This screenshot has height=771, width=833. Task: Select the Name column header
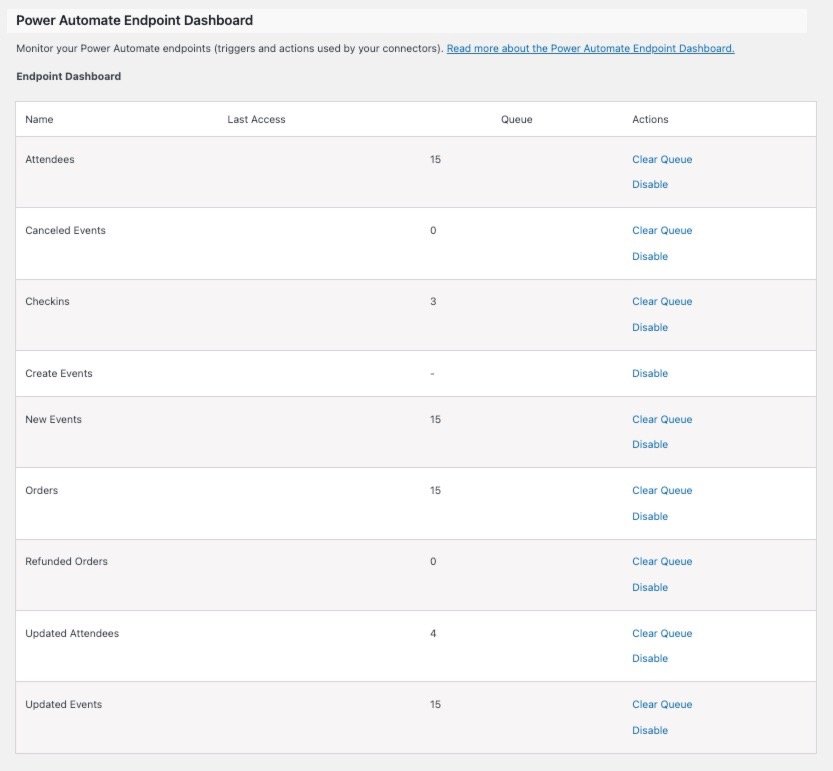tap(40, 119)
